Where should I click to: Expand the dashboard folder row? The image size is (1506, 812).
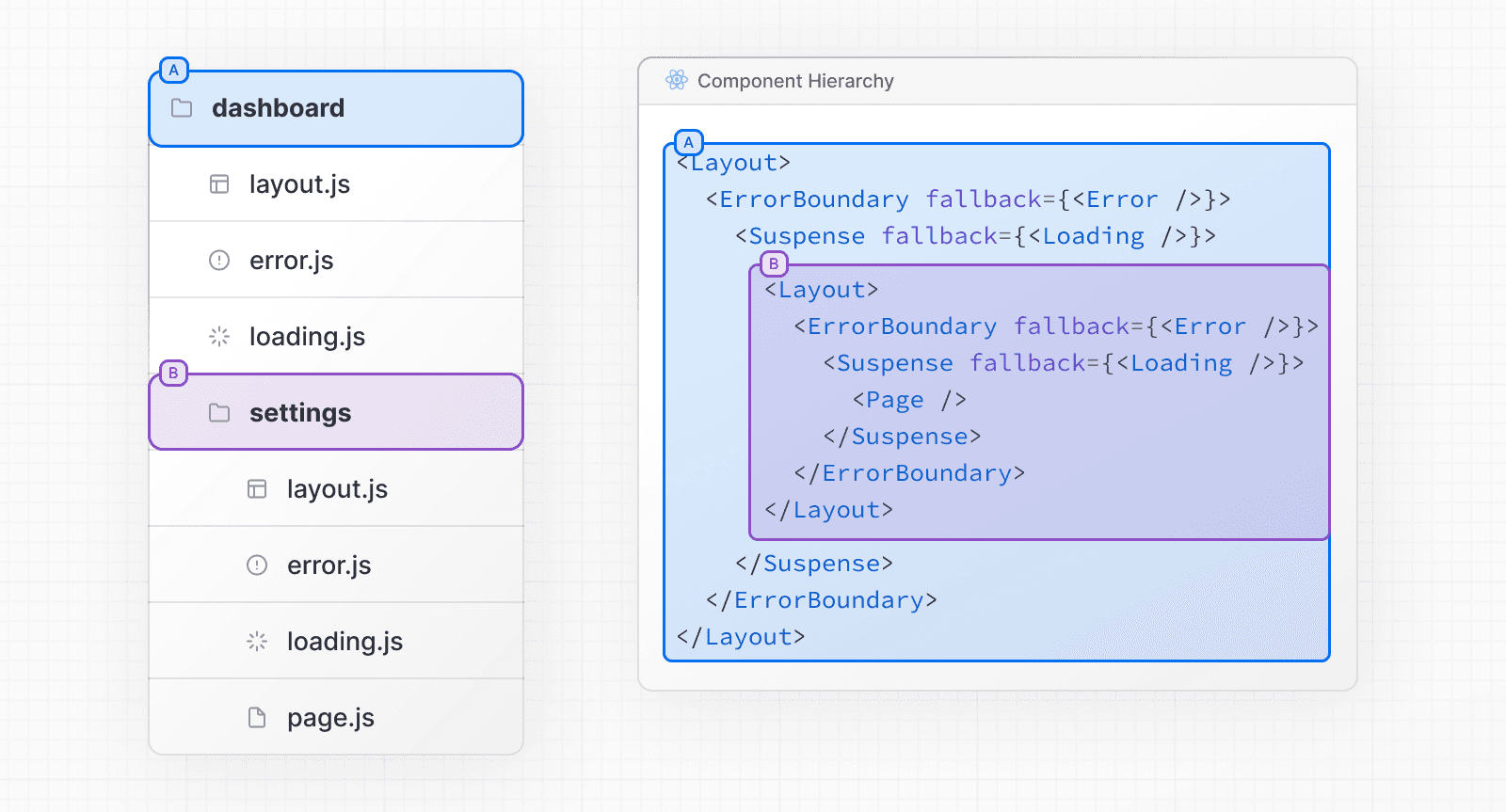click(x=336, y=109)
